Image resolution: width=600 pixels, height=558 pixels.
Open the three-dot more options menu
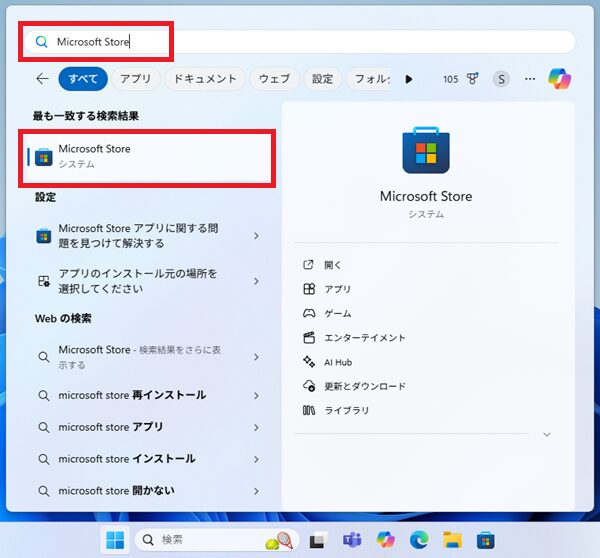530,79
